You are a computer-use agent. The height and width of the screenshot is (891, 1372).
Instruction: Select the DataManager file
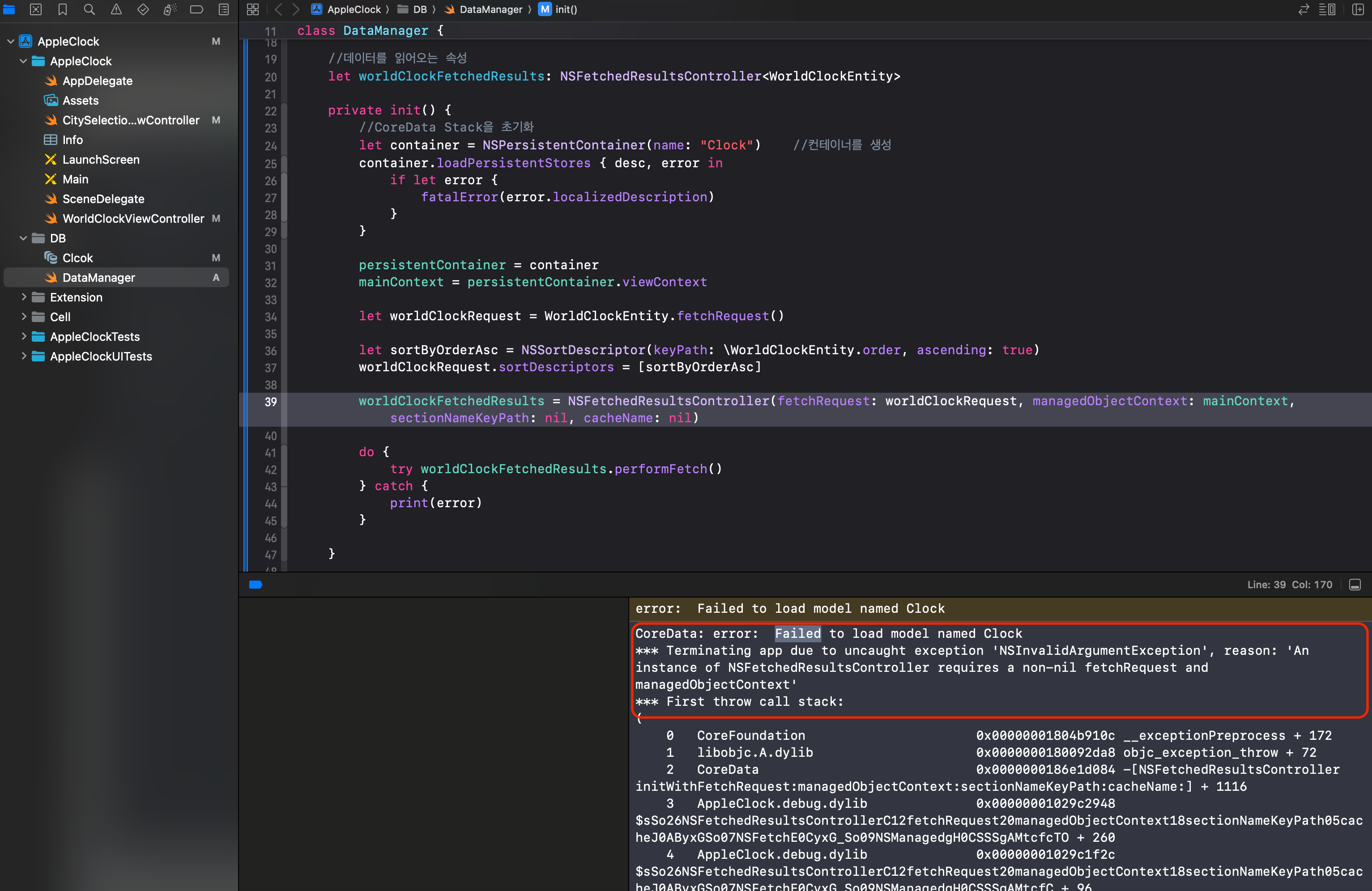click(116, 277)
